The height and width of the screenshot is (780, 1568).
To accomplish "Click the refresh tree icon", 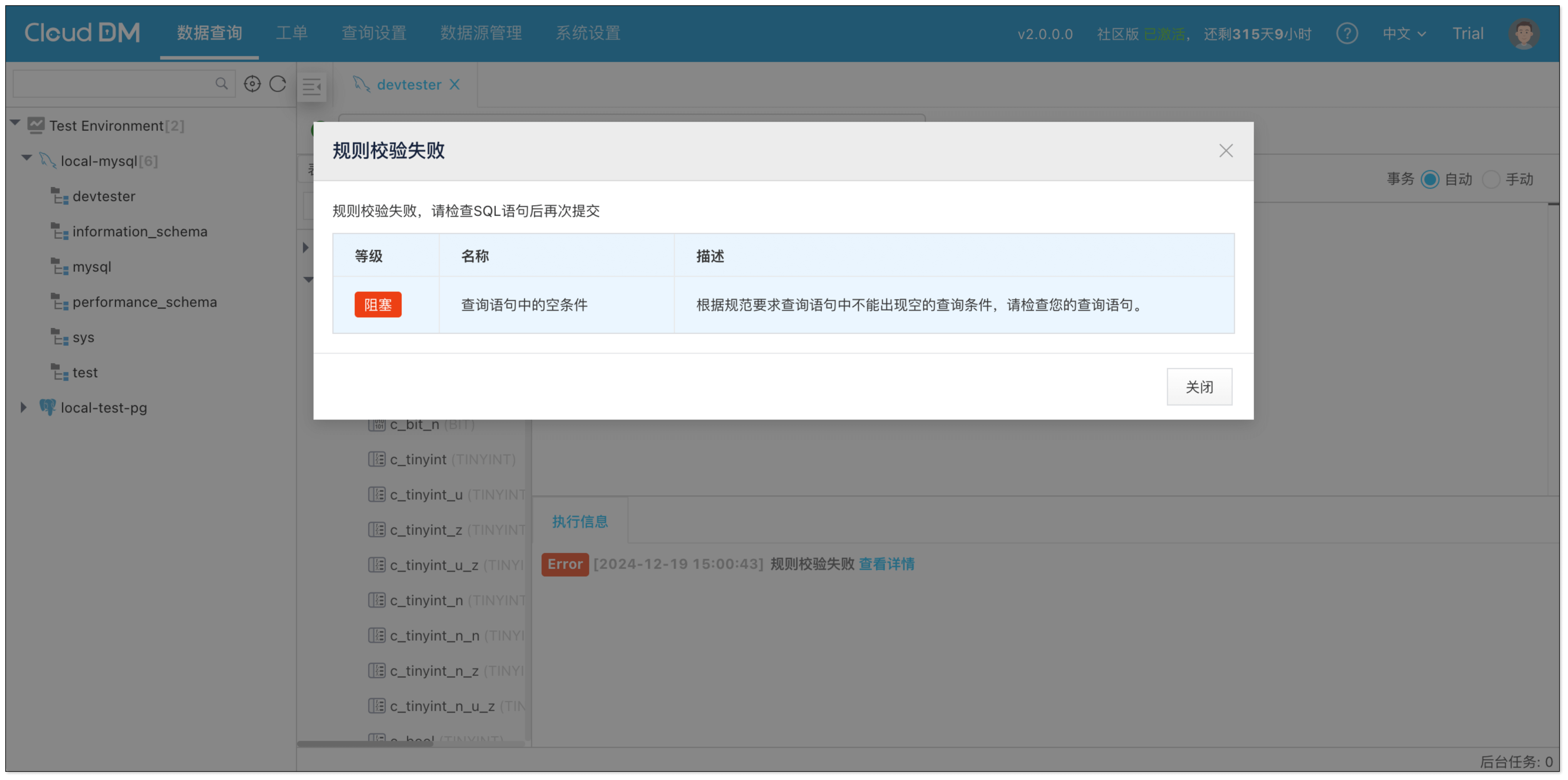I will 278,84.
